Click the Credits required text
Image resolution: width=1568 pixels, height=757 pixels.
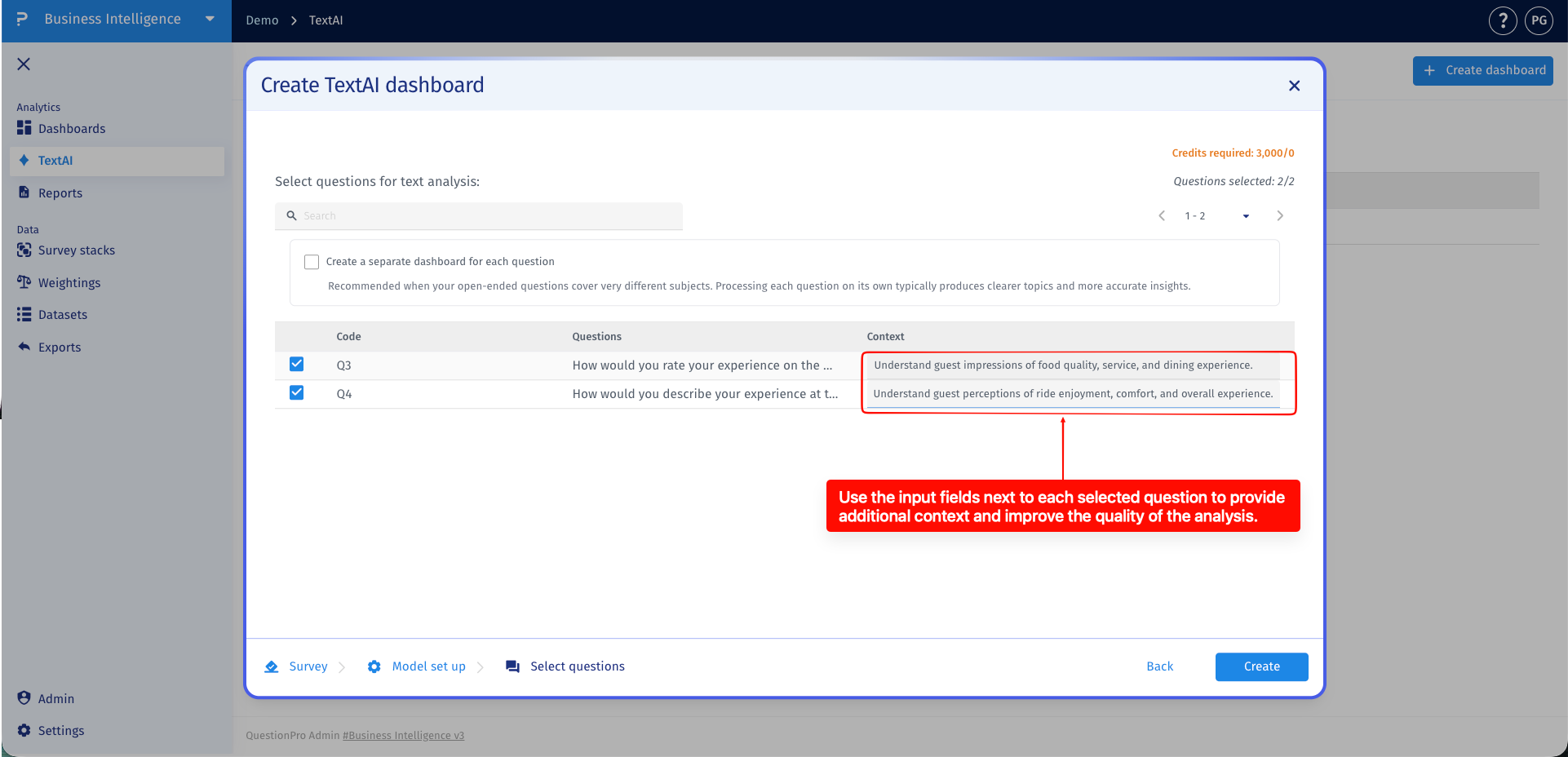pyautogui.click(x=1233, y=153)
